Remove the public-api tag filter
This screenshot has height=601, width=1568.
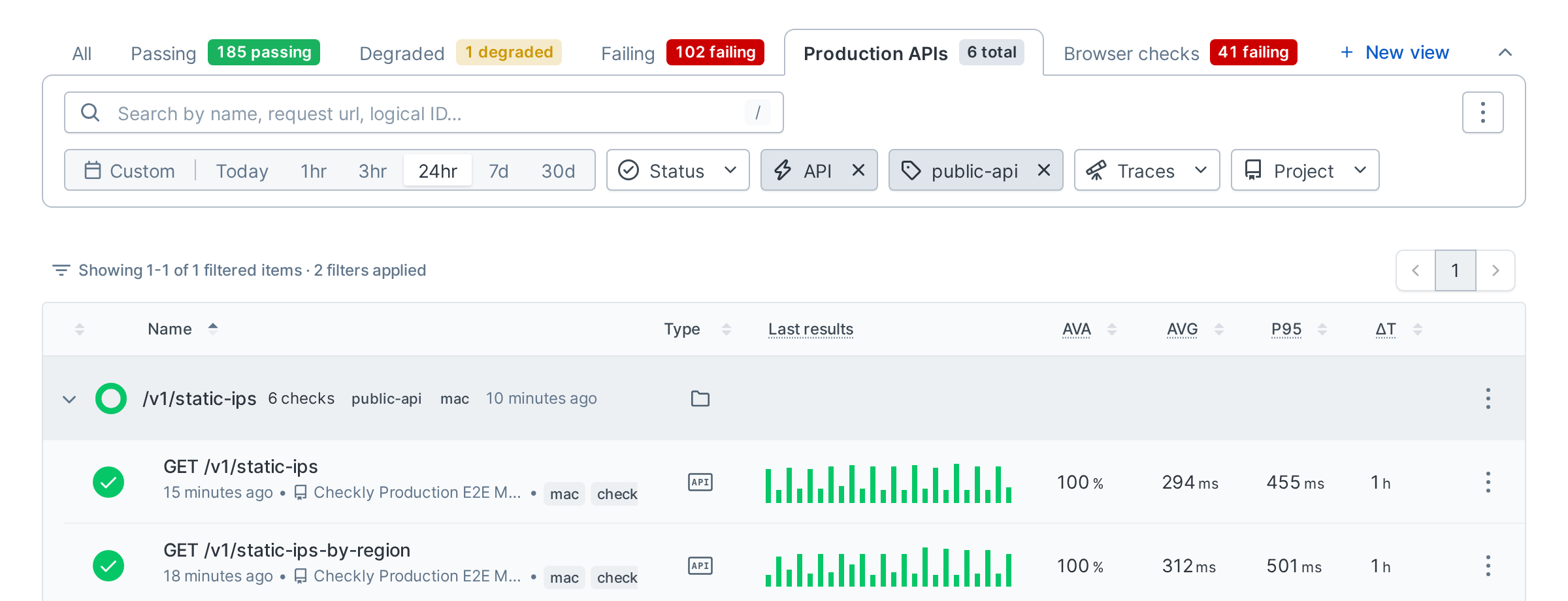click(x=1044, y=171)
